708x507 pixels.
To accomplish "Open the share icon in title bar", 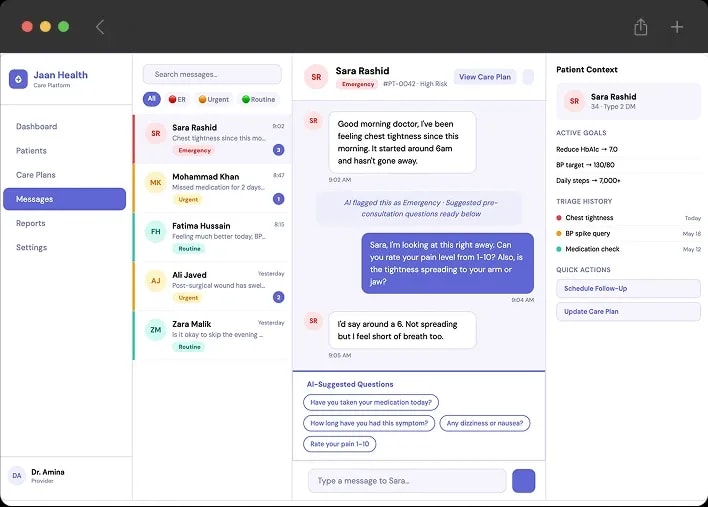I will (x=640, y=27).
